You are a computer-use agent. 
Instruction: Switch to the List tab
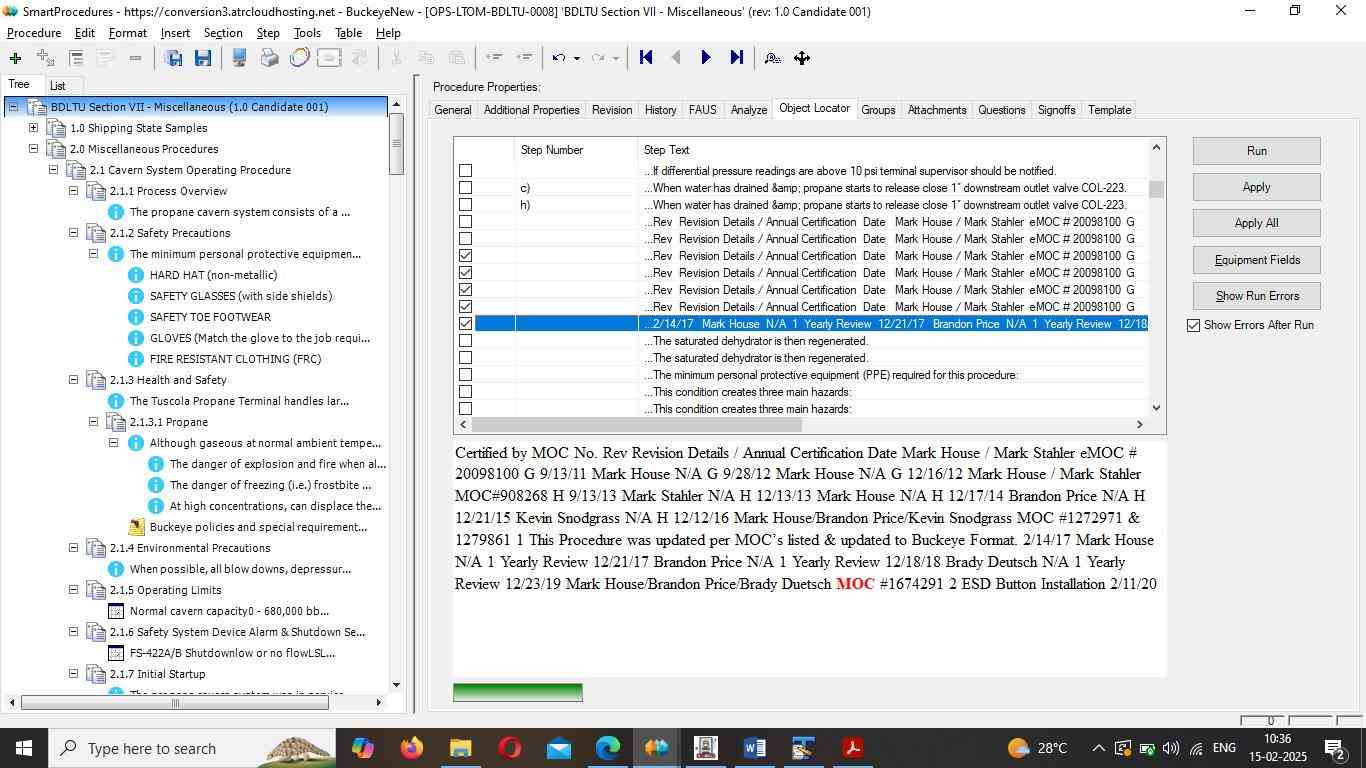pyautogui.click(x=58, y=86)
